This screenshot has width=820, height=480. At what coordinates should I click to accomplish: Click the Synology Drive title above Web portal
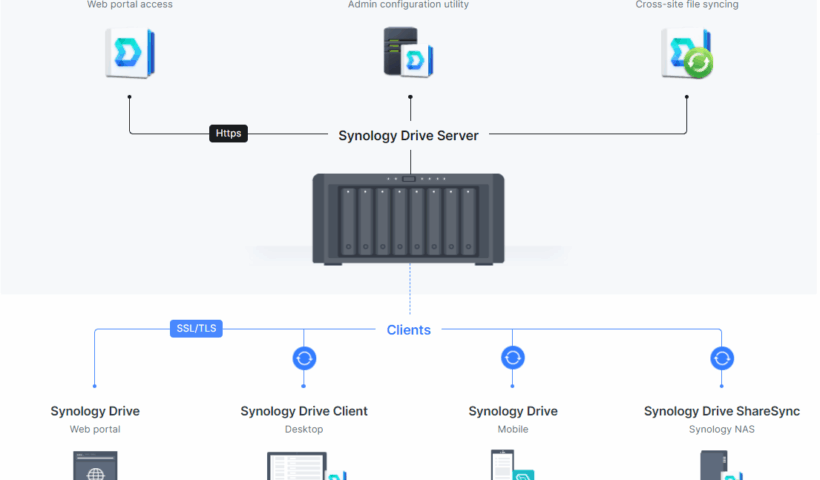[x=95, y=411]
